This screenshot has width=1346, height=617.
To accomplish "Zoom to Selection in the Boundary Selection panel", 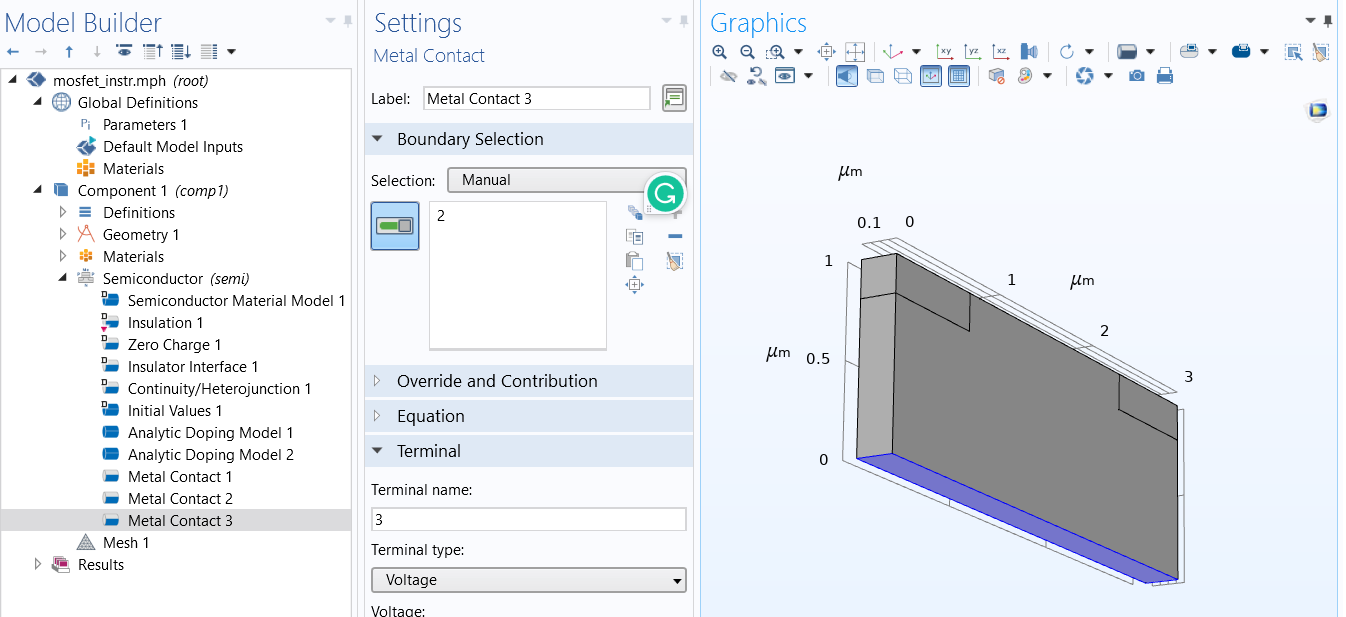I will tap(635, 285).
